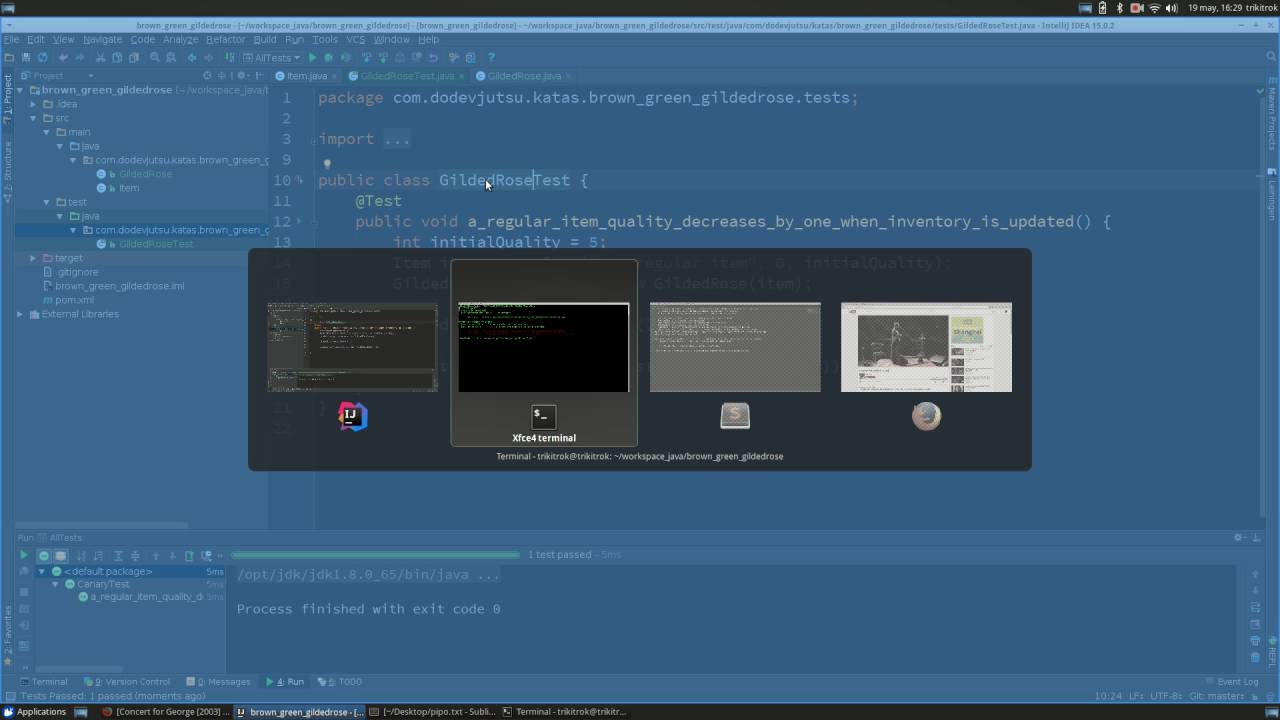
Task: Expand the target folder in project tree
Action: [33, 258]
